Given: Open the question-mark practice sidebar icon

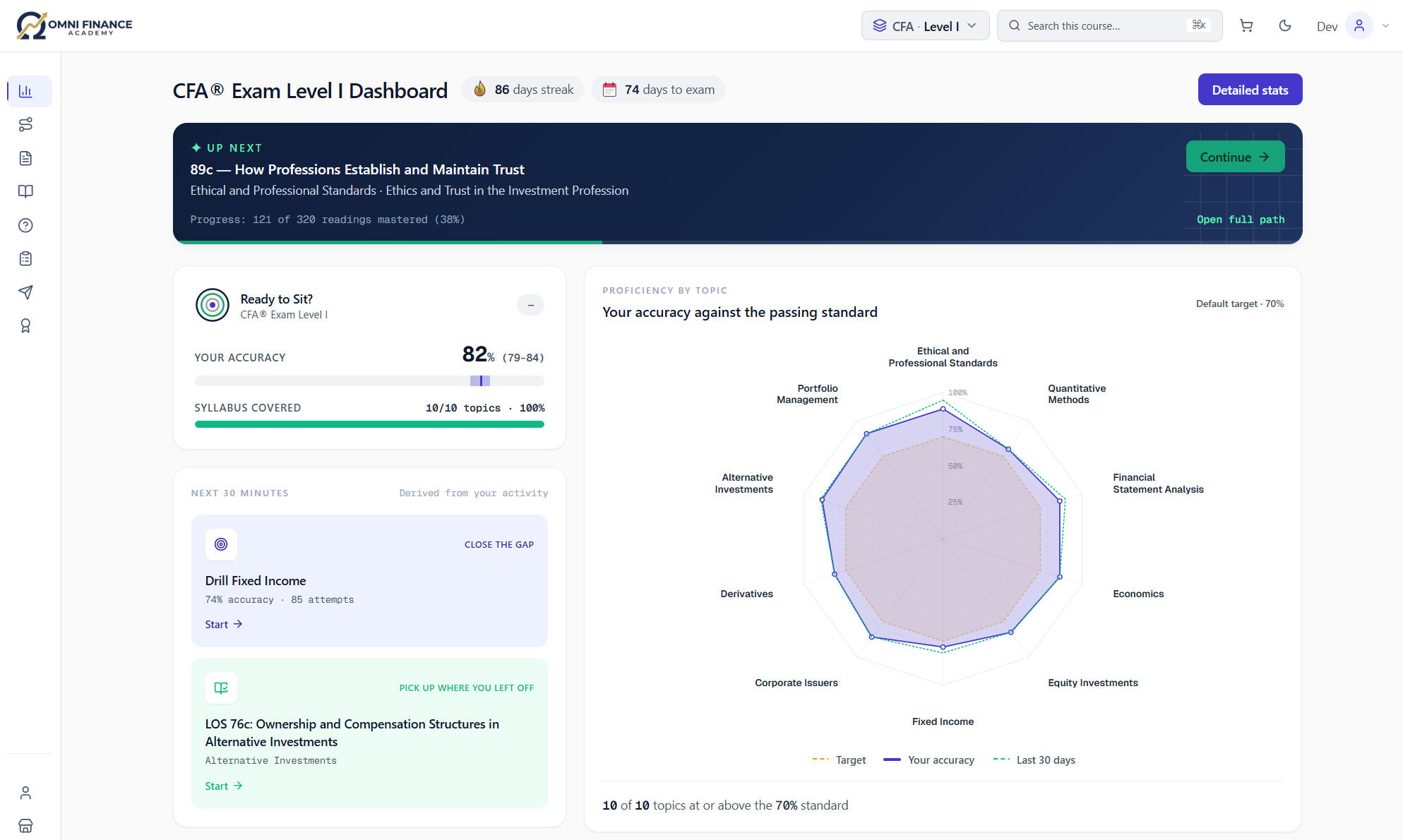Looking at the screenshot, I should tap(25, 225).
